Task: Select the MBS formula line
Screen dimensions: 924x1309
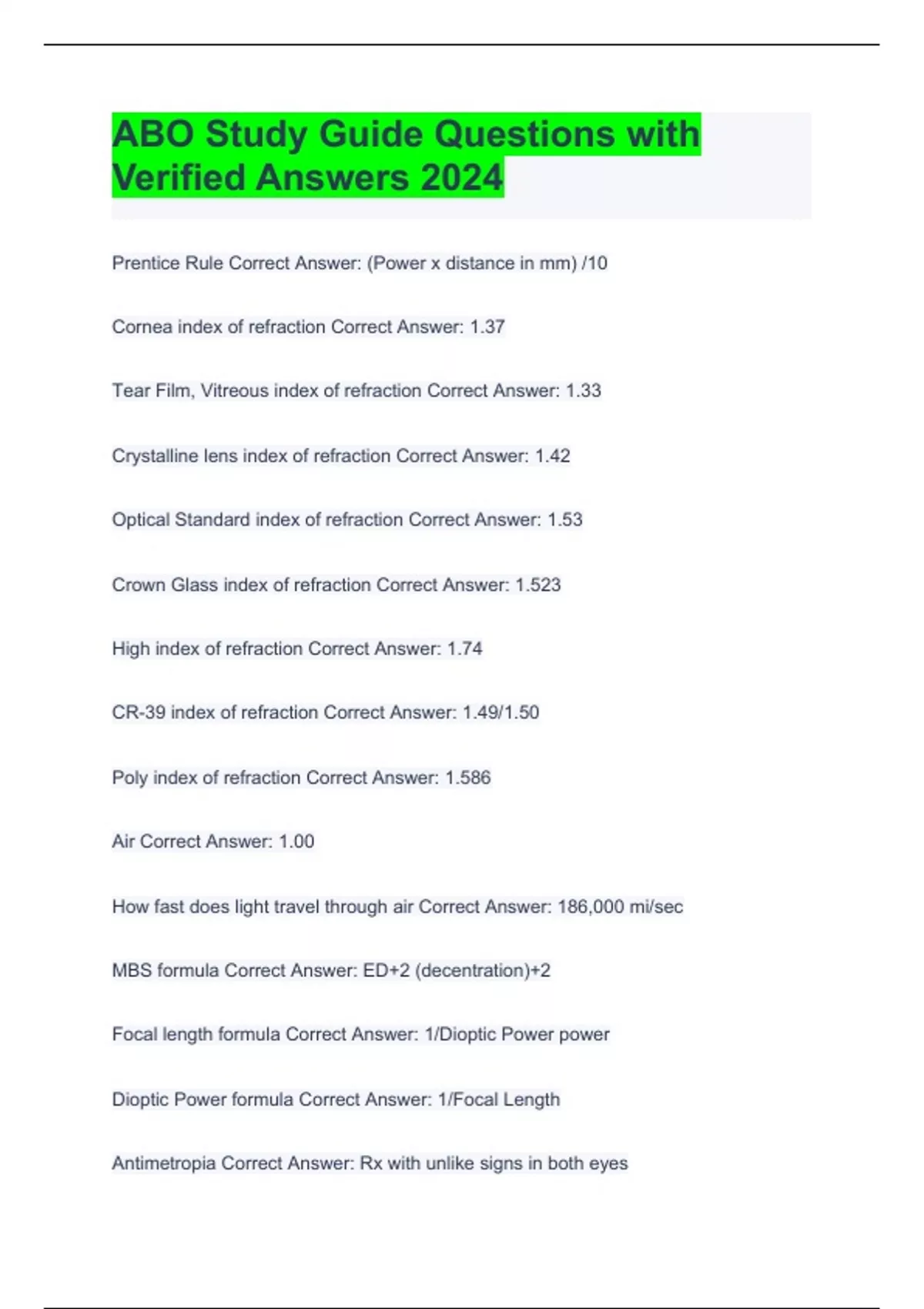Action: tap(331, 971)
